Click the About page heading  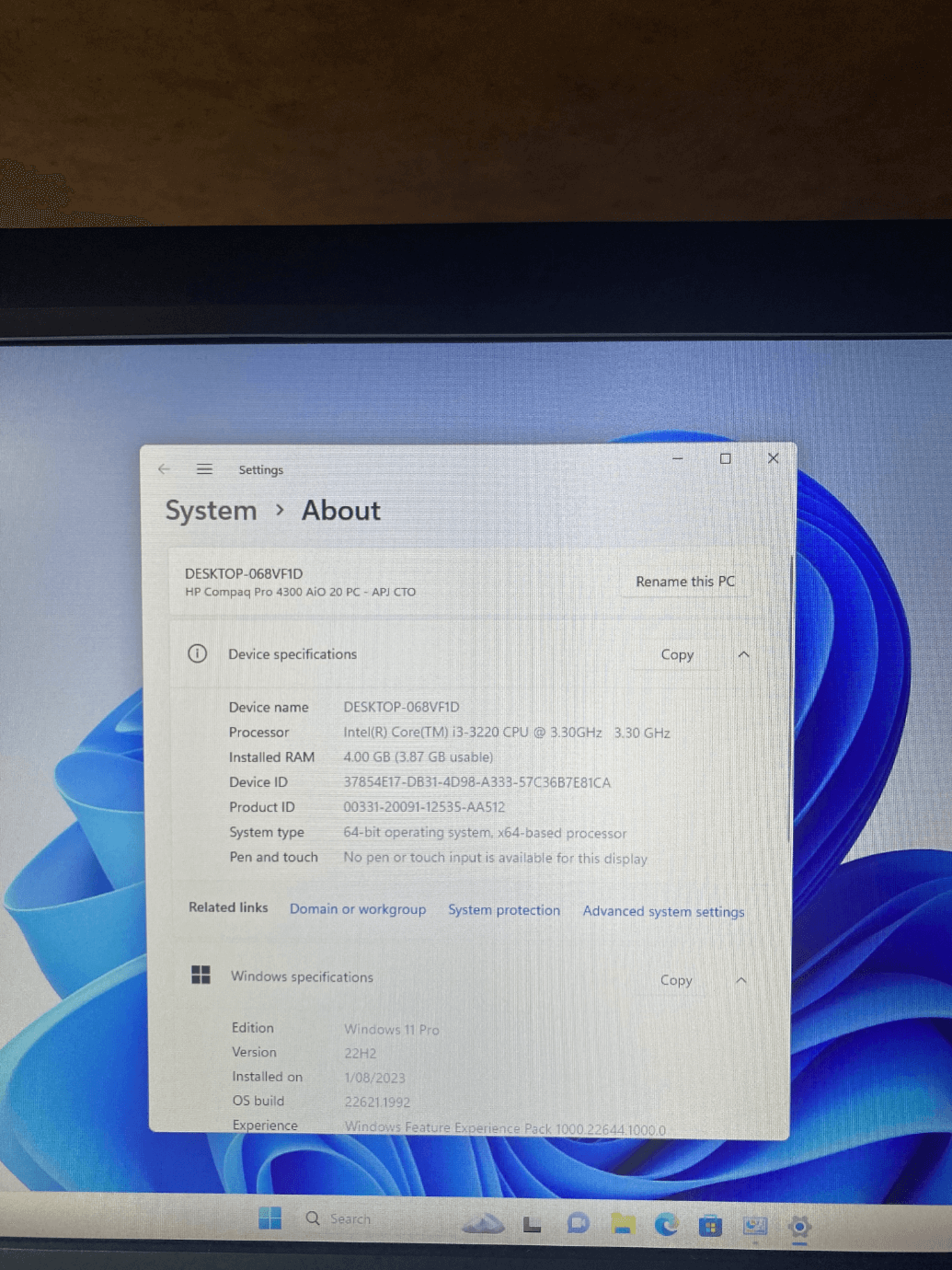340,511
